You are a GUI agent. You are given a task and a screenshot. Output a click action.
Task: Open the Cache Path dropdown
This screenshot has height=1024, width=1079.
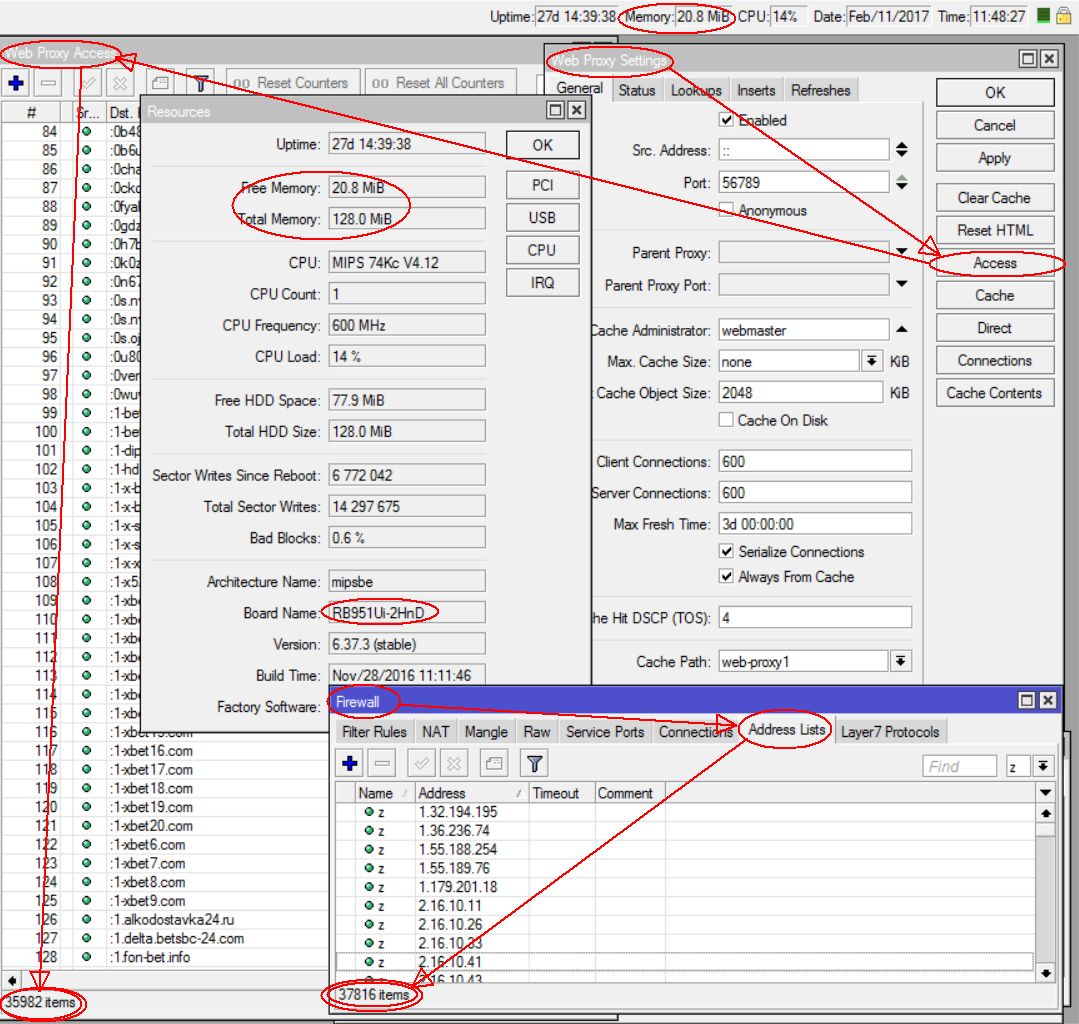pos(901,662)
